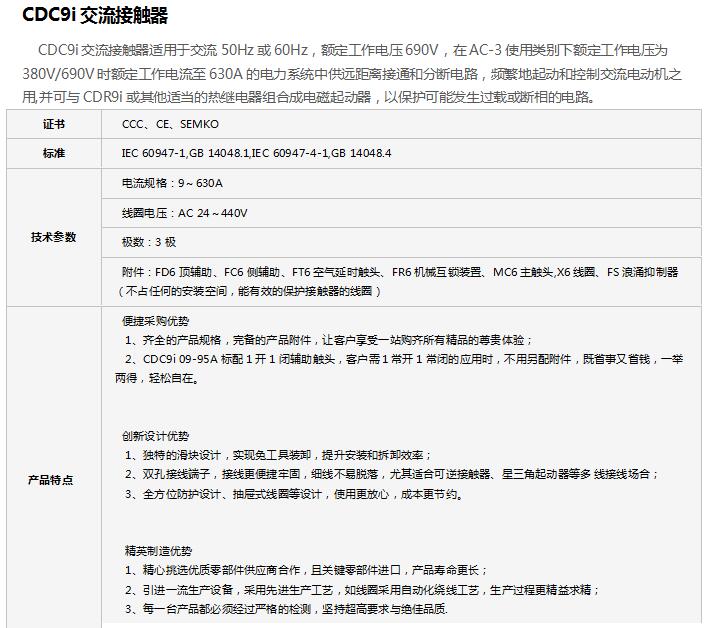Click the "极数：3 极" cell
This screenshot has width=705, height=628.
(x=401, y=242)
